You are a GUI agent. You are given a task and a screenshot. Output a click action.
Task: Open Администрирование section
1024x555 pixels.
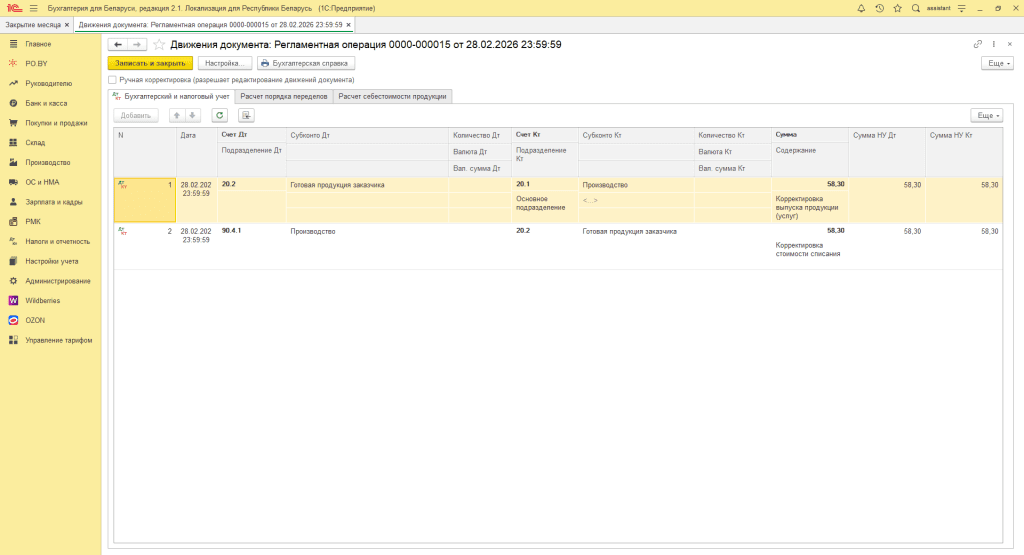[57, 281]
